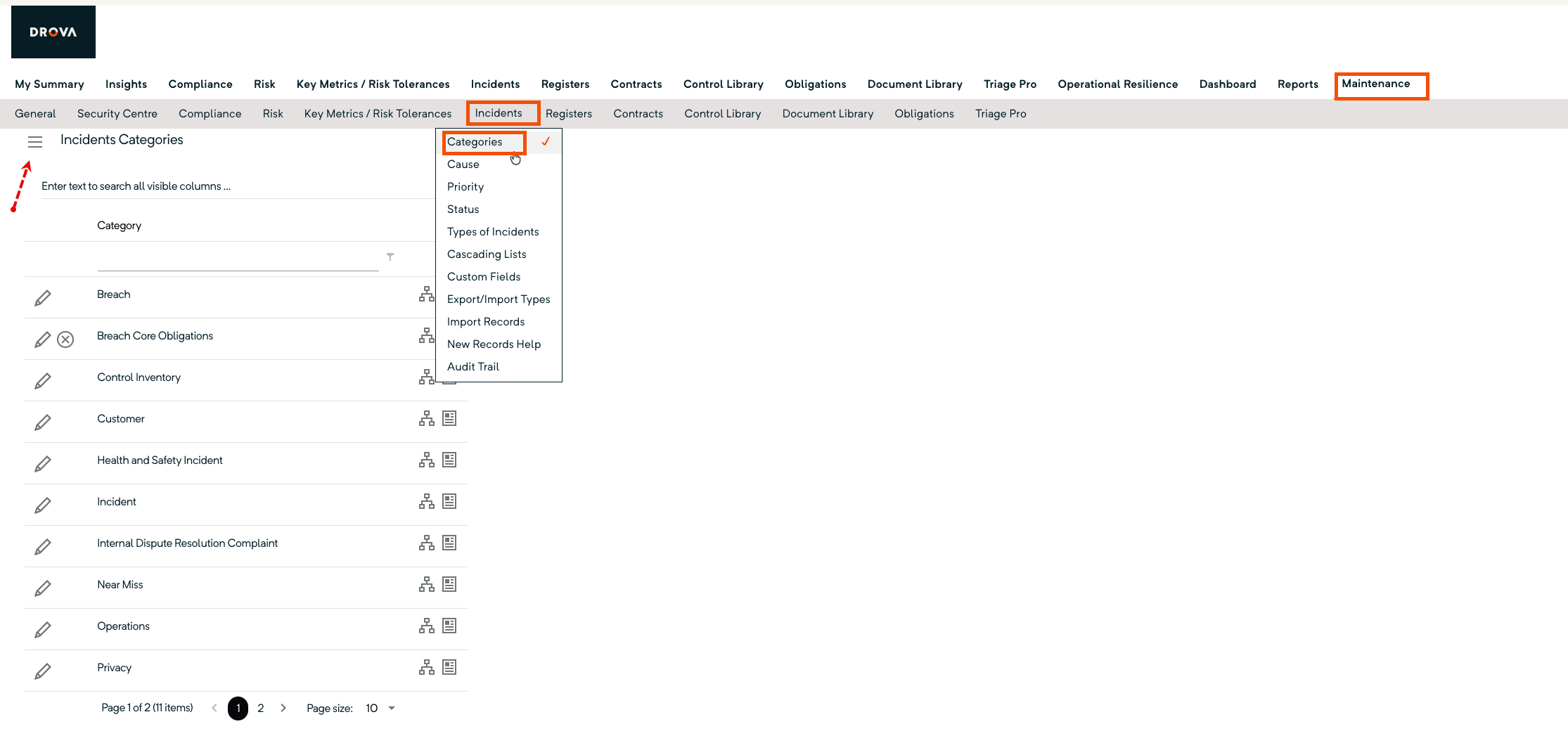Sort by the Category column header

tap(120, 226)
